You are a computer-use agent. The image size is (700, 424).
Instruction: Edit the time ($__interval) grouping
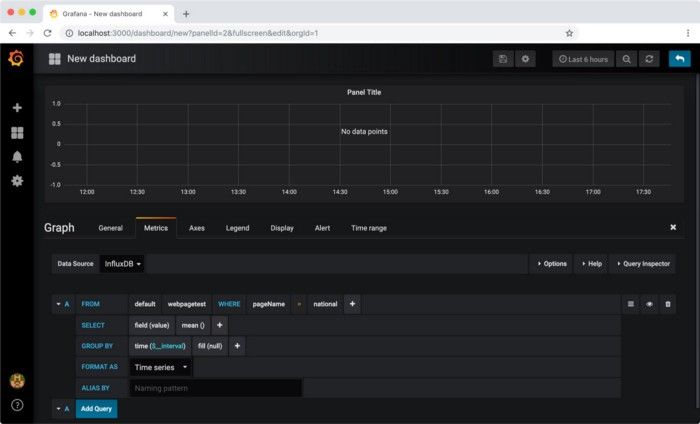pyautogui.click(x=160, y=346)
